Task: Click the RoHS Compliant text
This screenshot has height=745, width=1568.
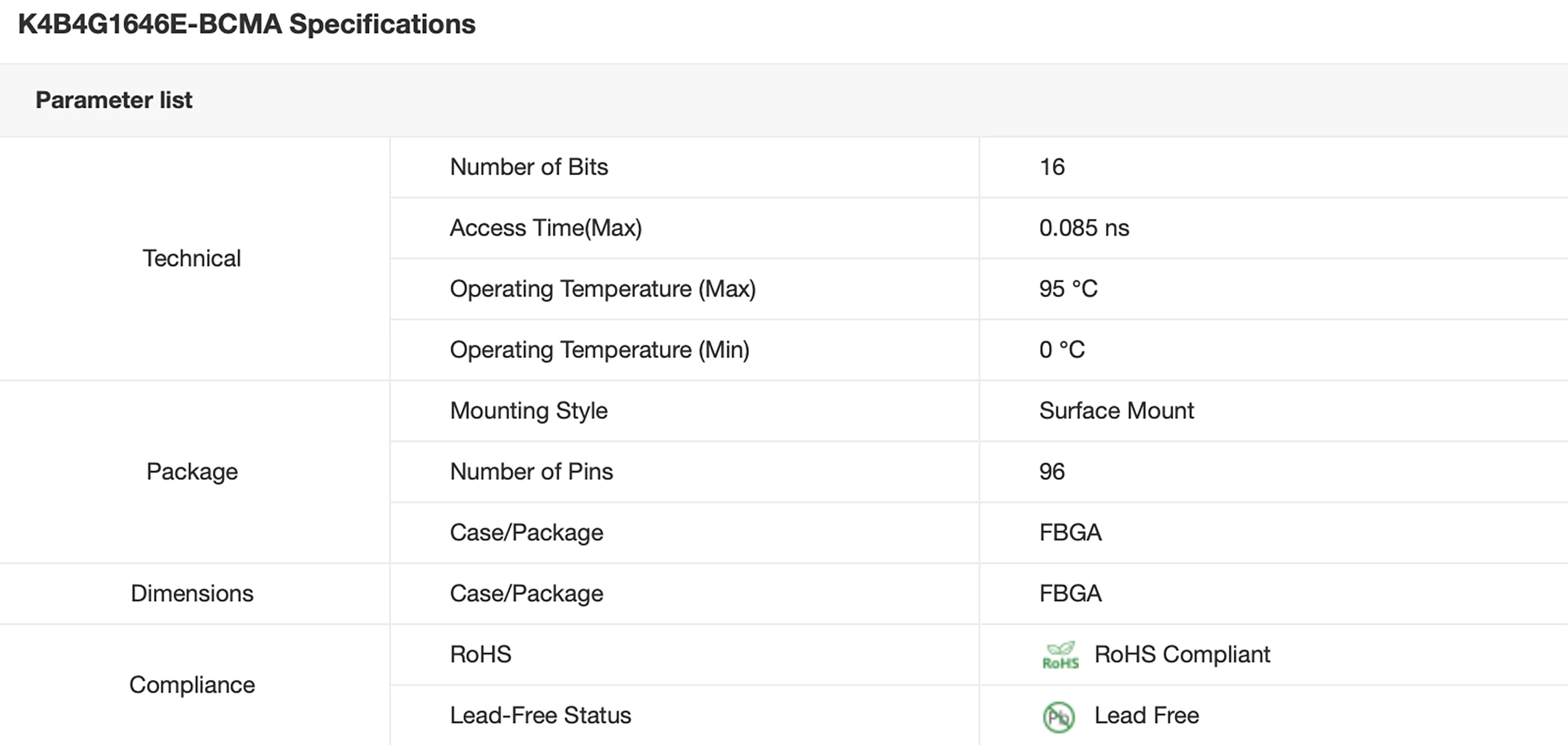Action: coord(1181,654)
